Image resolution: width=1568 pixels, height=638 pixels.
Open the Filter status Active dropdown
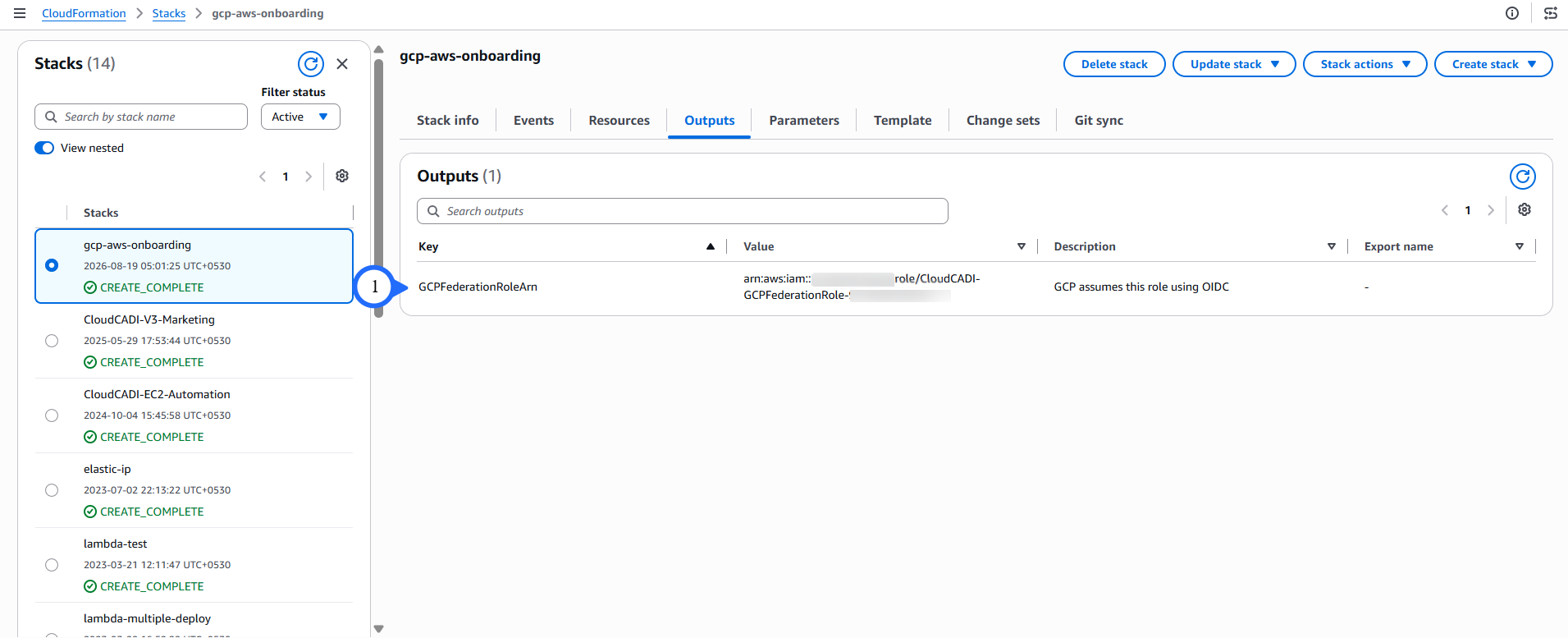pyautogui.click(x=300, y=117)
